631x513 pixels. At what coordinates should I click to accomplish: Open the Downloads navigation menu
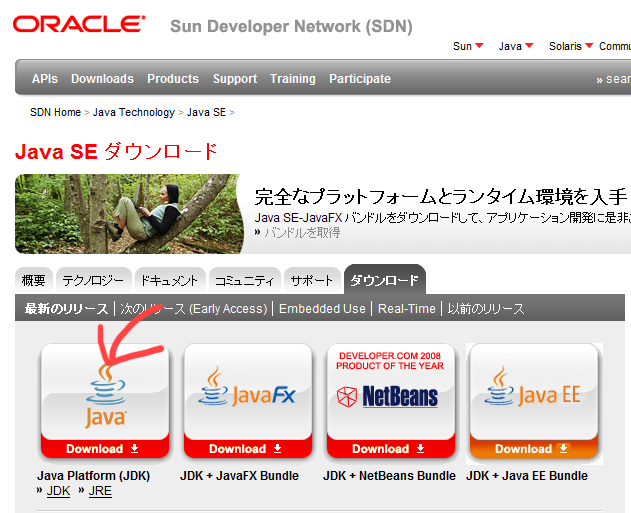point(102,78)
